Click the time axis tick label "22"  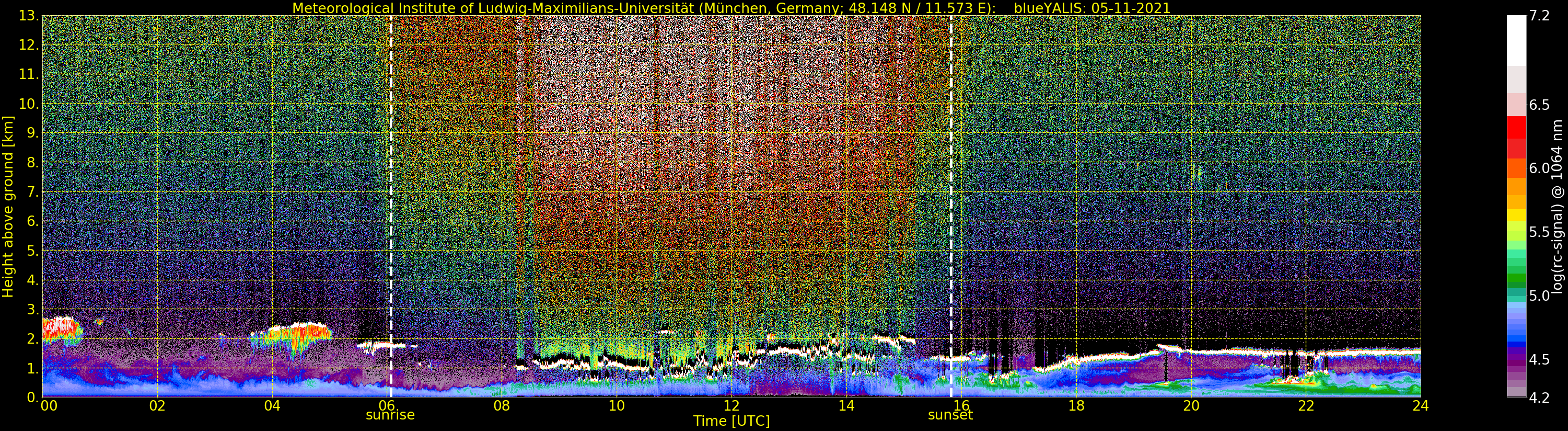(x=1306, y=405)
